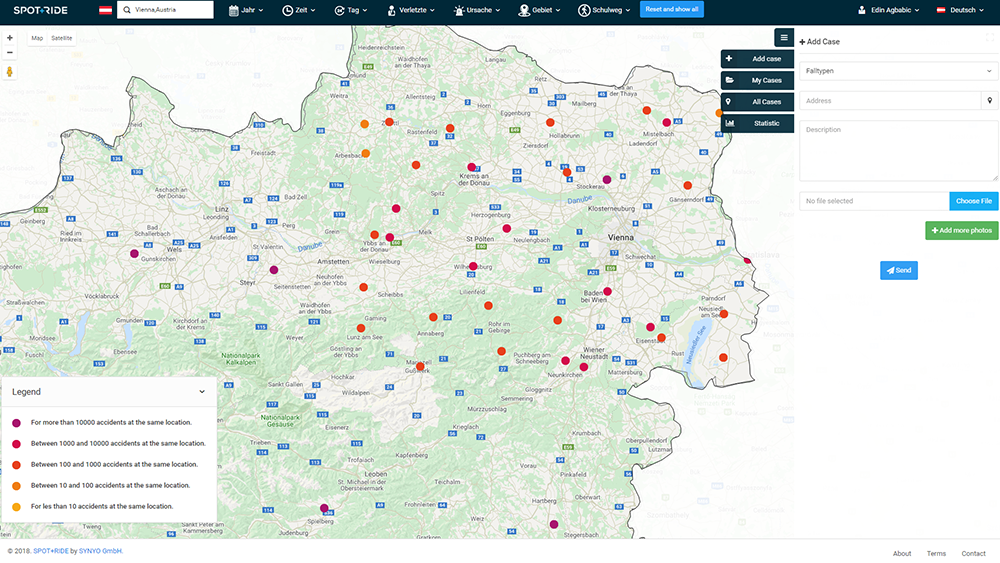Image resolution: width=1000 pixels, height=563 pixels.
Task: Toggle the hamburger sidebar menu button
Action: point(784,38)
